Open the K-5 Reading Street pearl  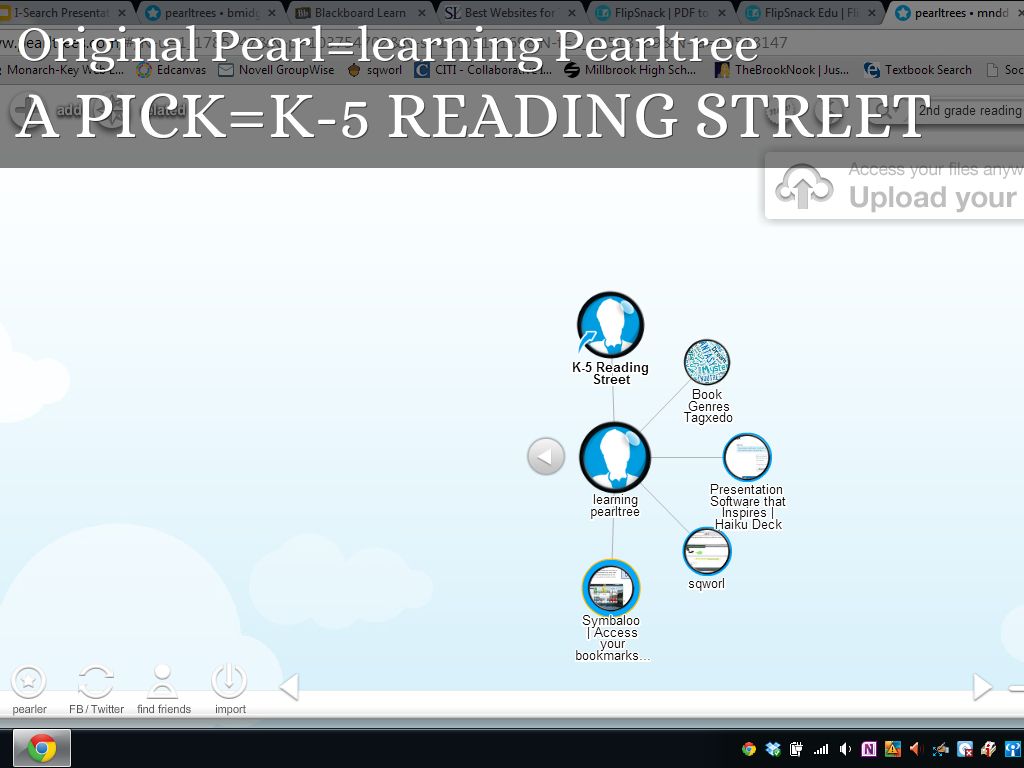[x=610, y=325]
